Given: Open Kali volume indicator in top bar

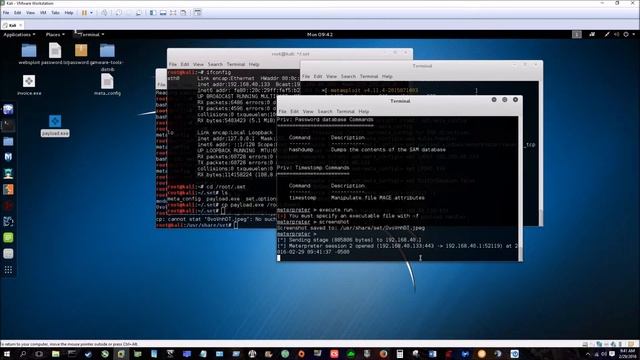Looking at the screenshot, I should coord(616,35).
